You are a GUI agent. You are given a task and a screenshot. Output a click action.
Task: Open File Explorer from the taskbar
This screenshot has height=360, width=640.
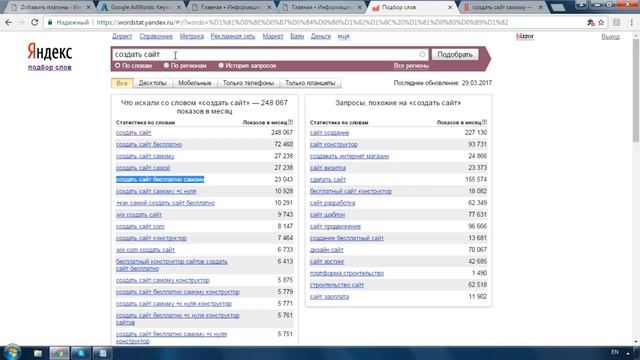point(38,353)
